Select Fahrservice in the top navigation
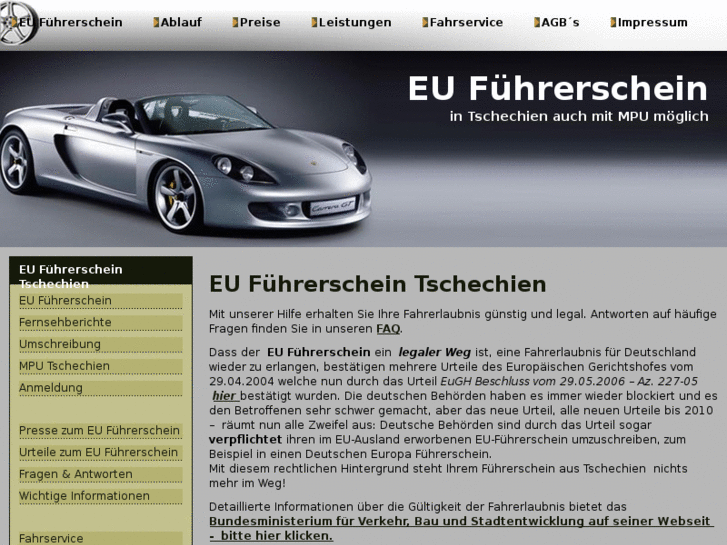The height and width of the screenshot is (545, 727). pos(466,22)
